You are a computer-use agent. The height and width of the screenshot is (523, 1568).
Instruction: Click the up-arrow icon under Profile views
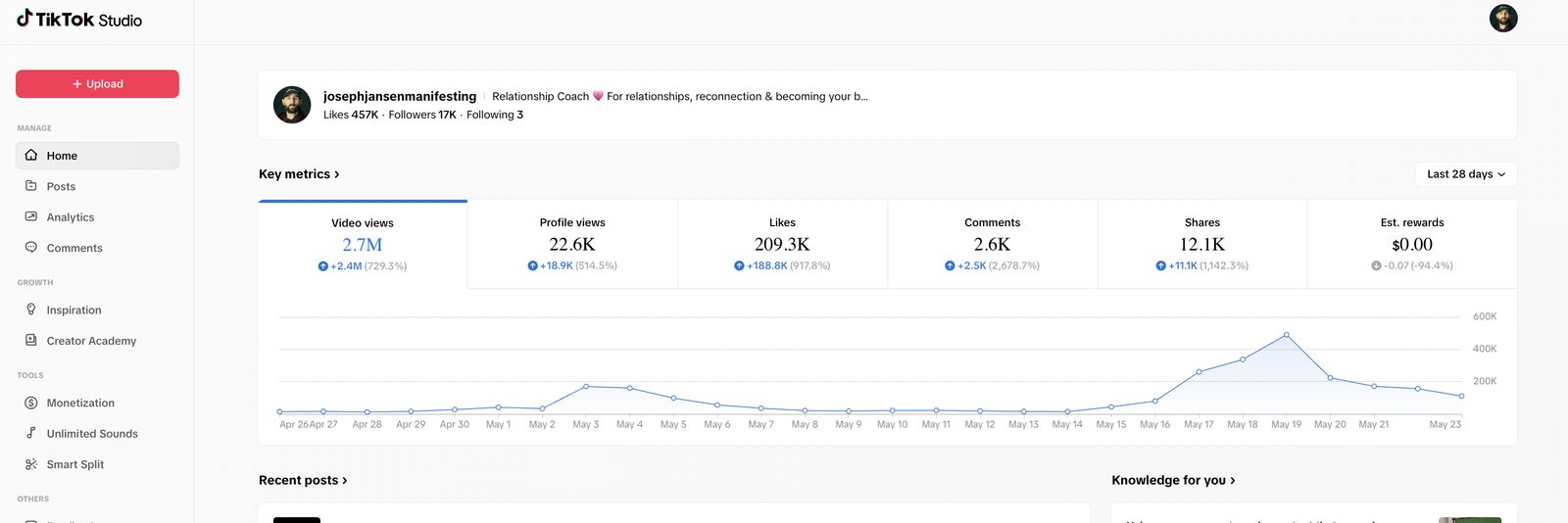[533, 266]
